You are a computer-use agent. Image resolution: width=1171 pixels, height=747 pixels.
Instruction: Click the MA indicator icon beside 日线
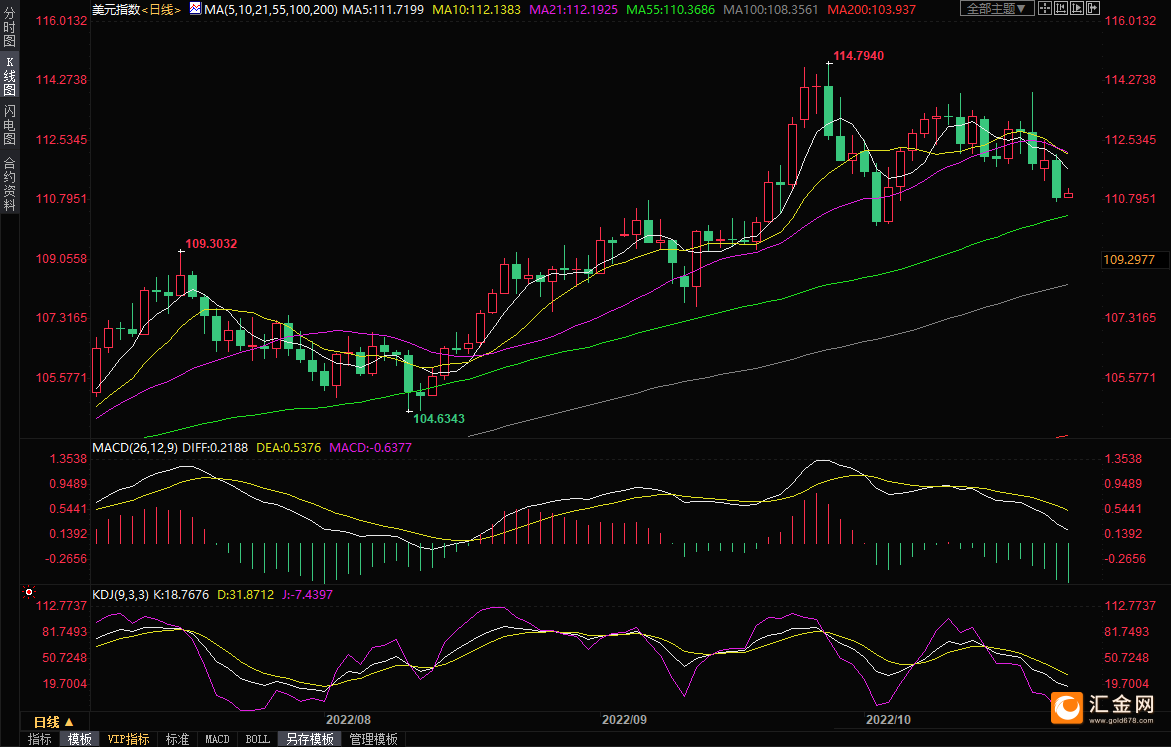pos(195,9)
